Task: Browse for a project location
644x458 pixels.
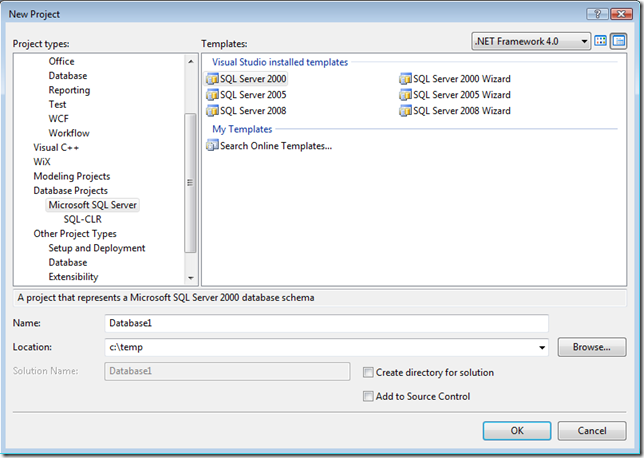Action: pos(592,347)
